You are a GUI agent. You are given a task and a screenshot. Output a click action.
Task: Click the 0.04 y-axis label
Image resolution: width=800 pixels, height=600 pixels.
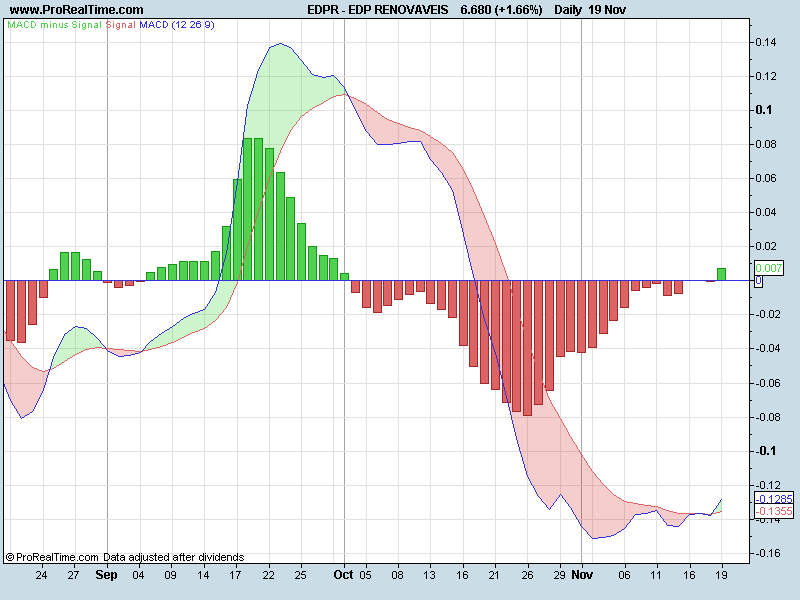click(766, 212)
